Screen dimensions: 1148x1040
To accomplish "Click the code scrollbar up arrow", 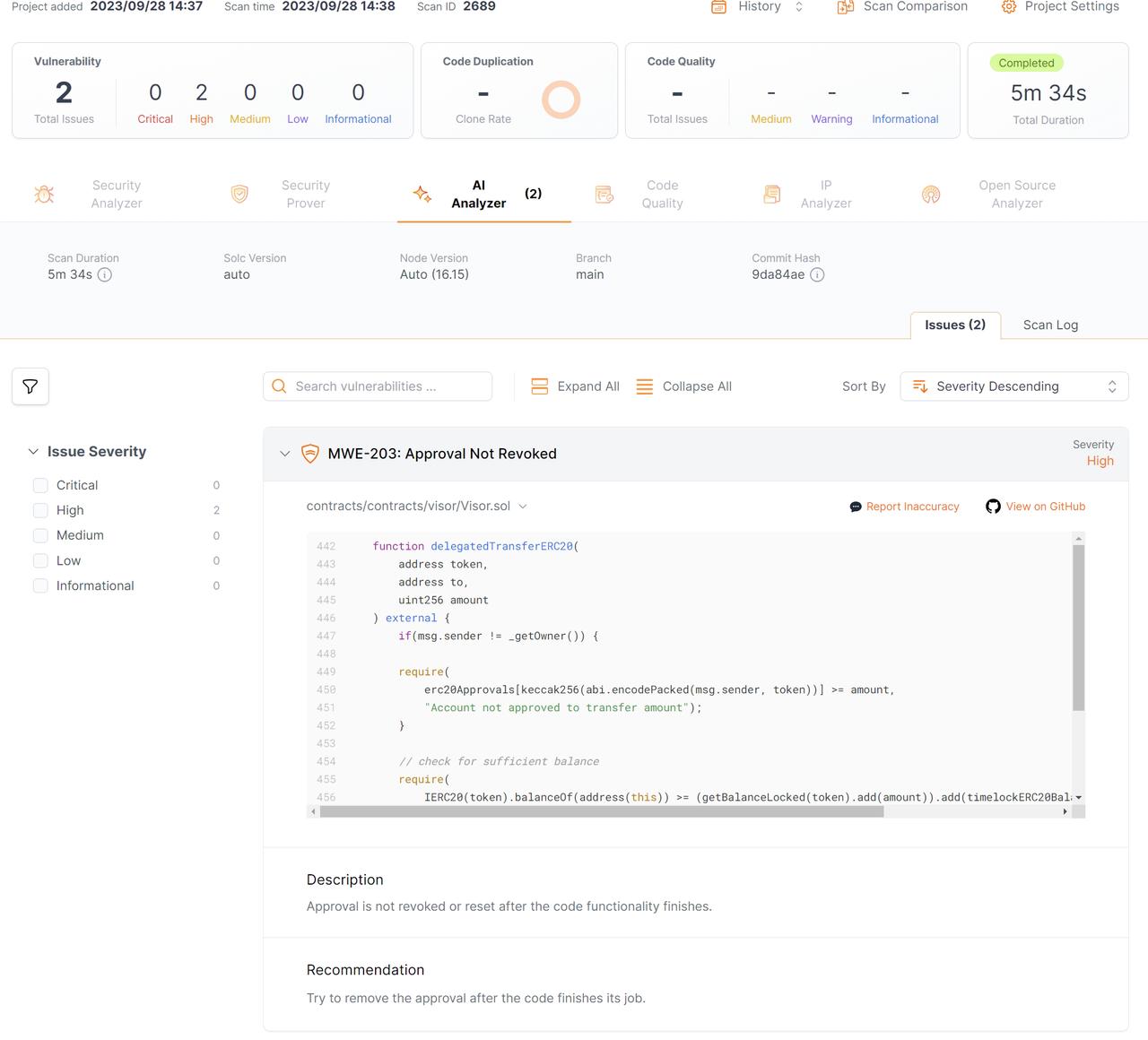I will click(x=1078, y=538).
